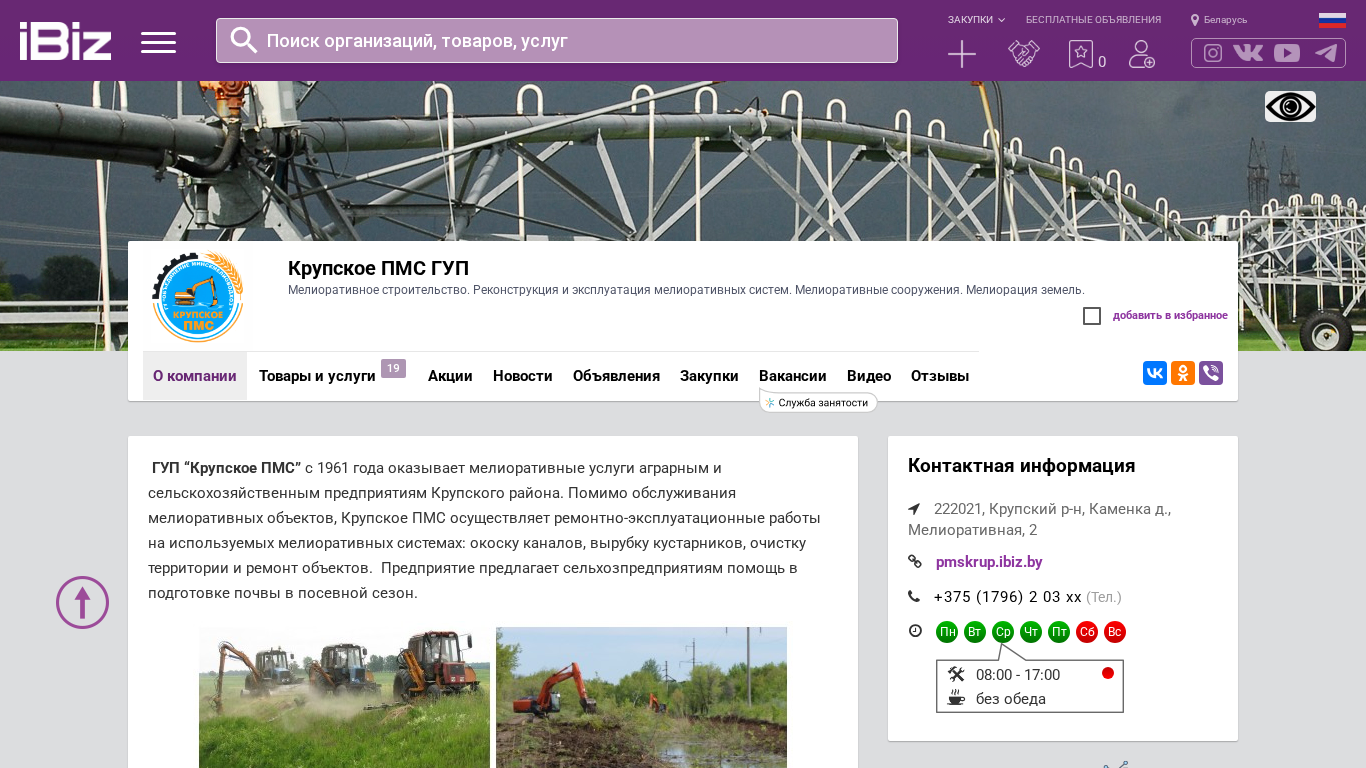Open the favorites bookmark star icon
The image size is (1366, 768).
click(1081, 54)
